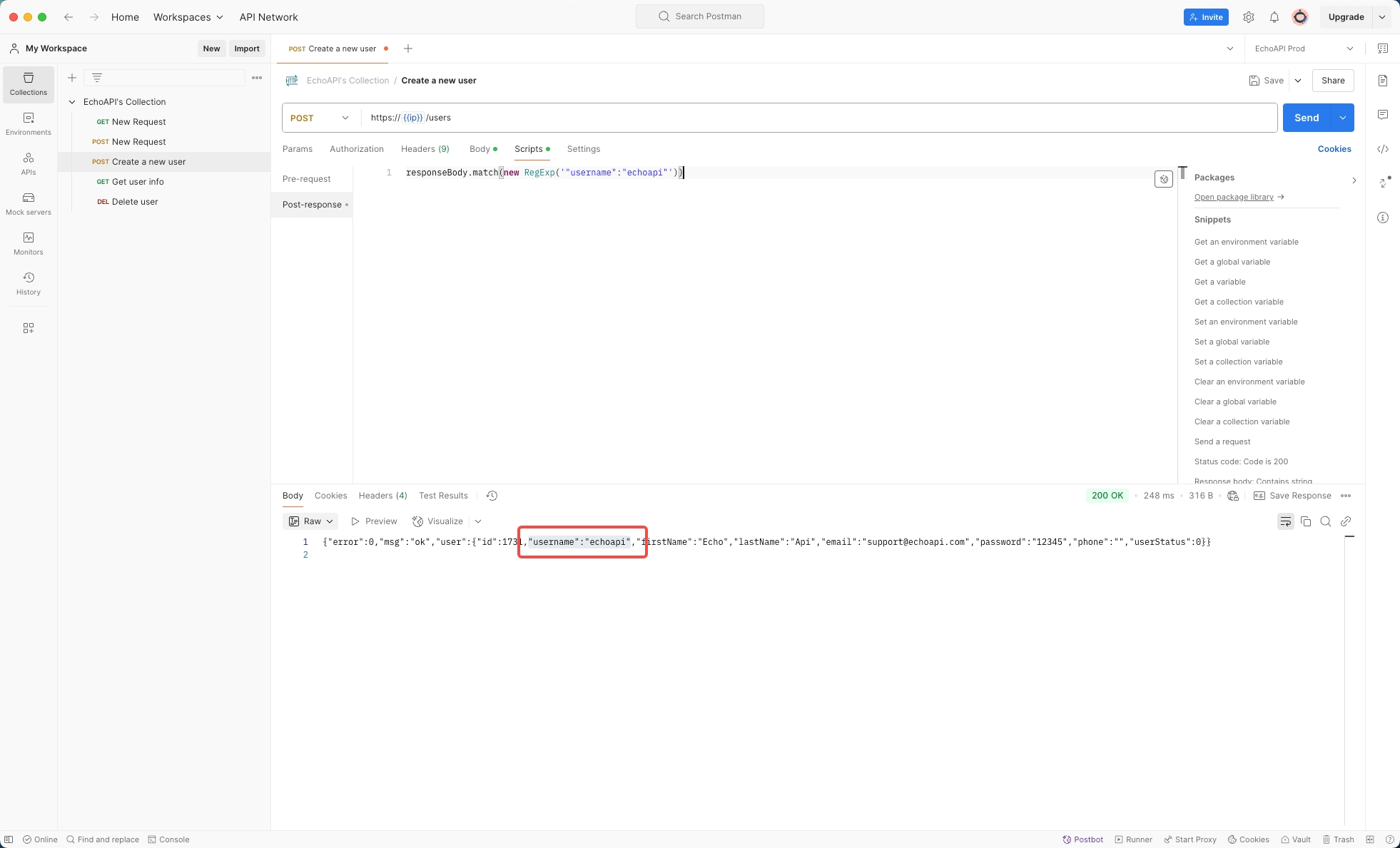The image size is (1400, 848).
Task: Open the Environments sidebar panel
Action: pyautogui.click(x=29, y=124)
